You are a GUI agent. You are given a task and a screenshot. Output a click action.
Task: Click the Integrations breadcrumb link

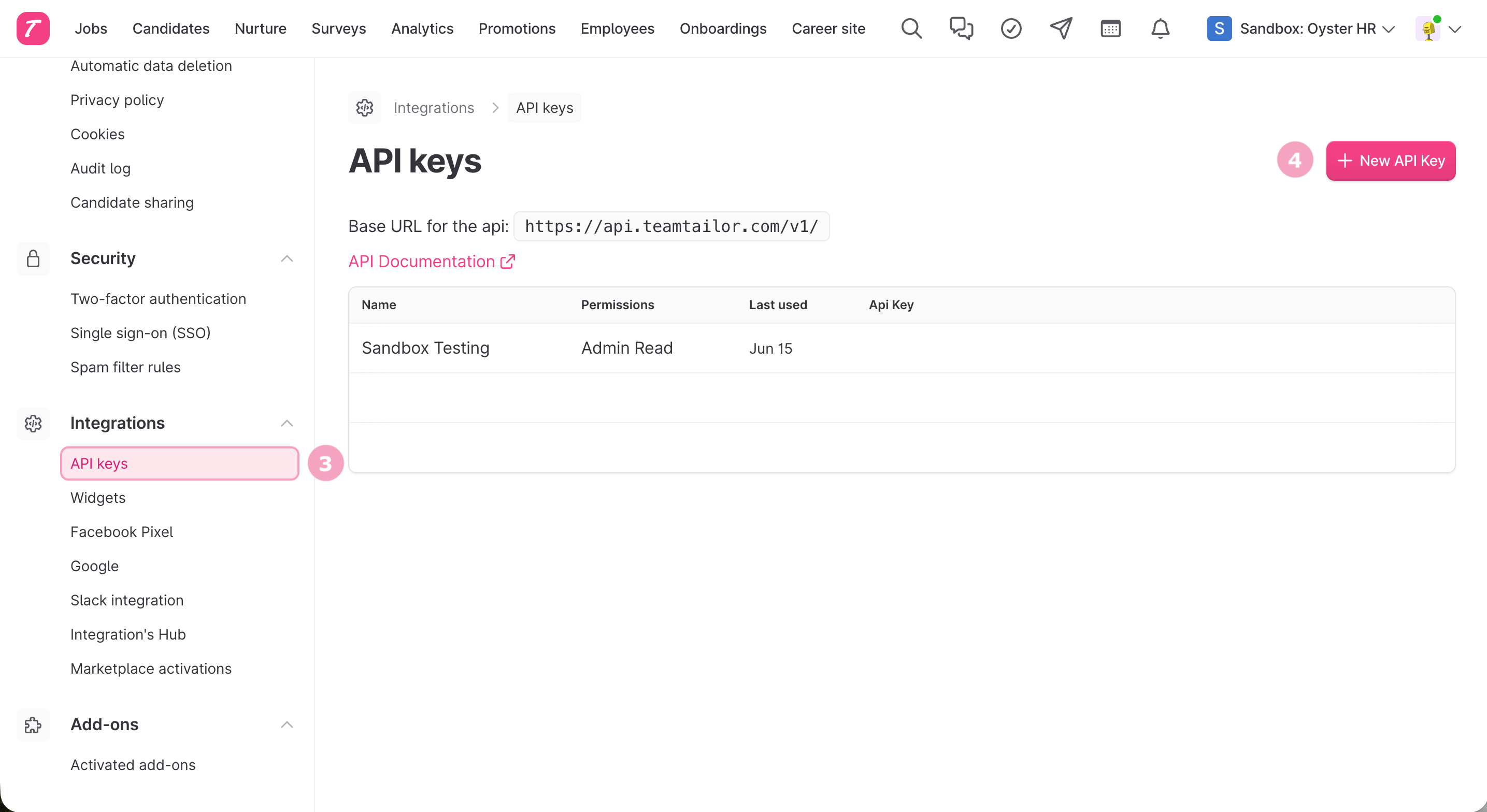pyautogui.click(x=434, y=108)
